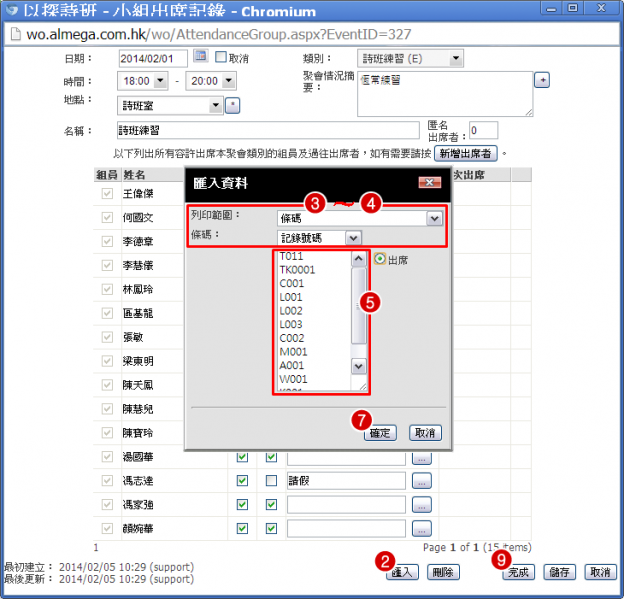Click the 完成 button

click(518, 572)
